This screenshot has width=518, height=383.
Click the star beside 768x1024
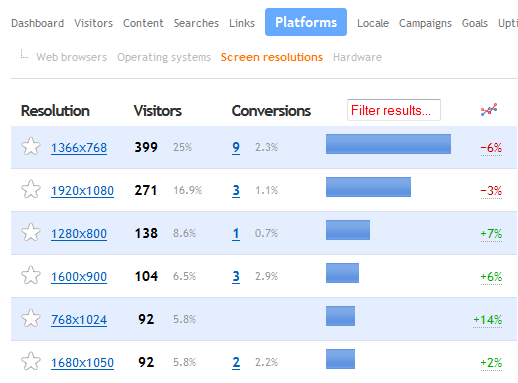tap(31, 318)
